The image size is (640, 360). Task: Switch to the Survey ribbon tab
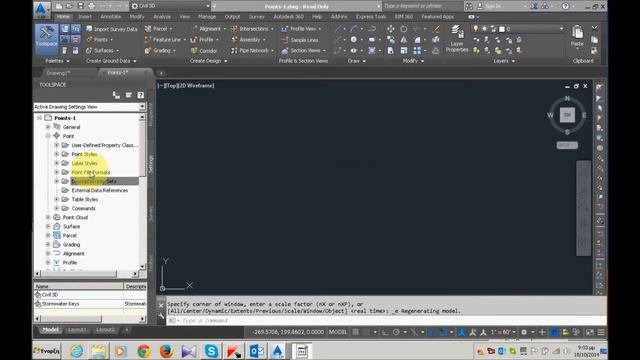tap(257, 17)
